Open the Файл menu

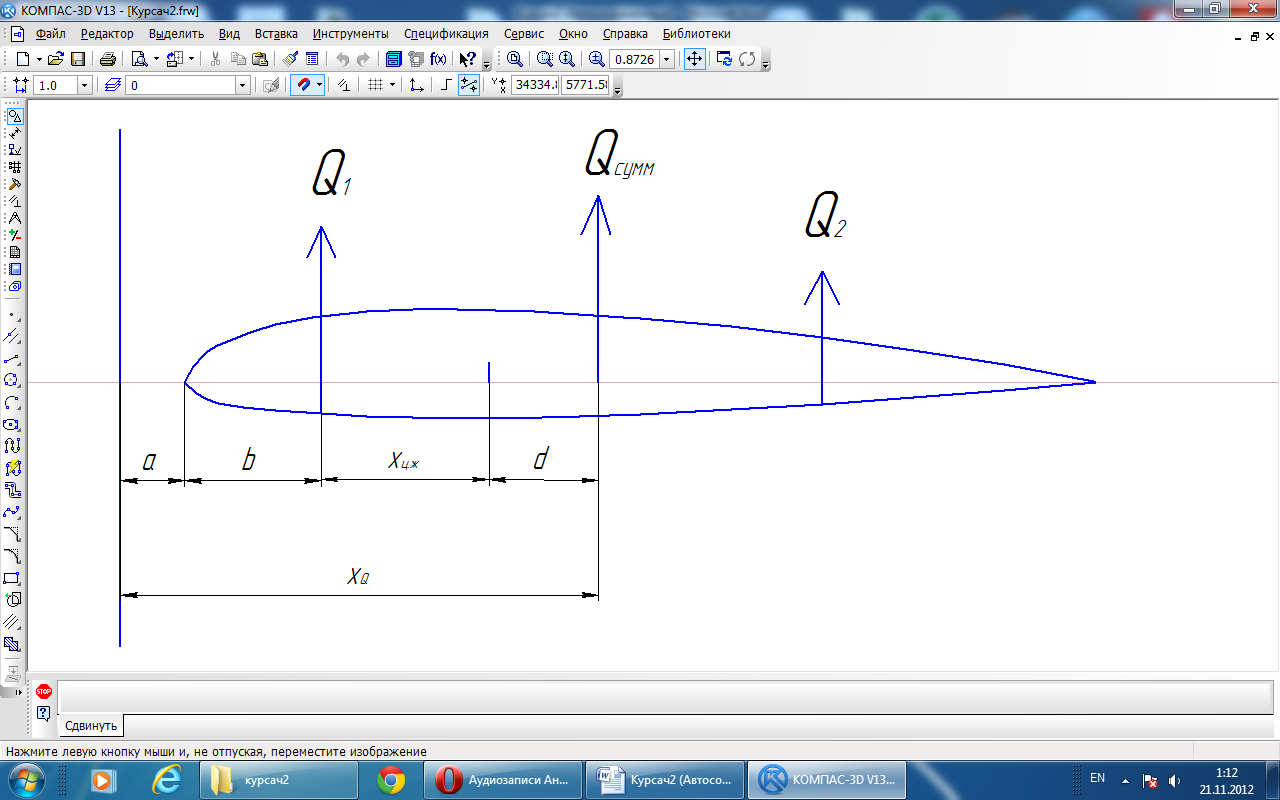(50, 33)
